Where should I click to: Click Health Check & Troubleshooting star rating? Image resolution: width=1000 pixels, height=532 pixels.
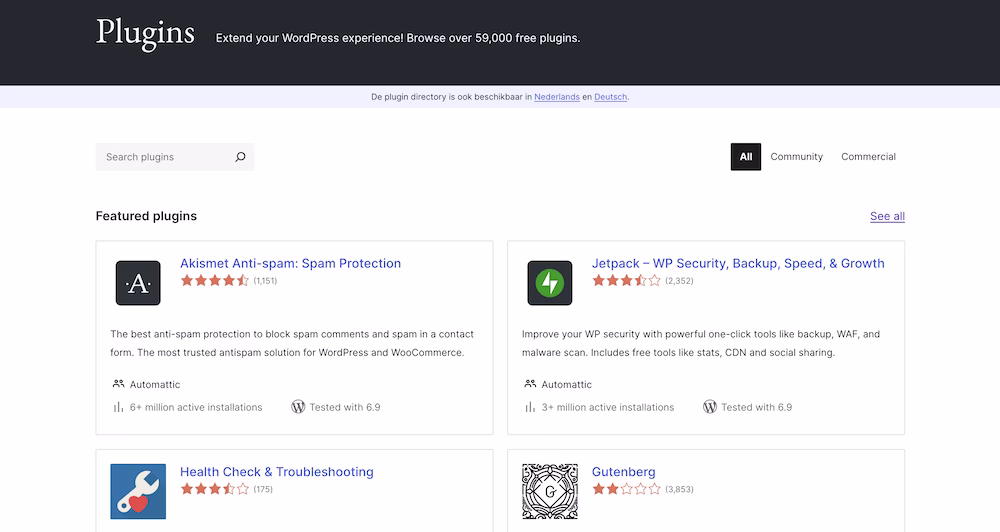click(x=215, y=489)
